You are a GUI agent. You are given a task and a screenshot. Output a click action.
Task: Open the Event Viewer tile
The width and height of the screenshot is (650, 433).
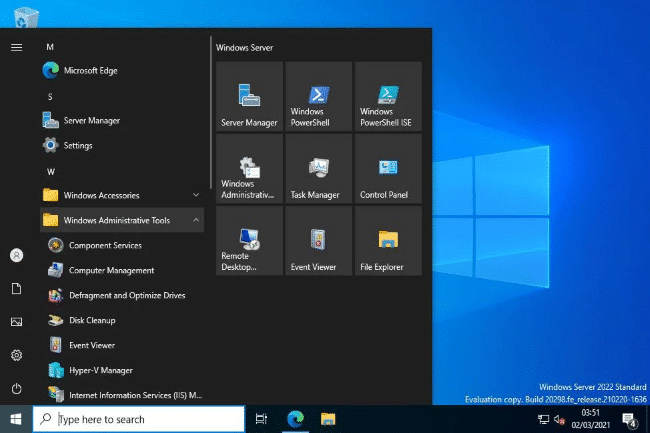coord(318,240)
